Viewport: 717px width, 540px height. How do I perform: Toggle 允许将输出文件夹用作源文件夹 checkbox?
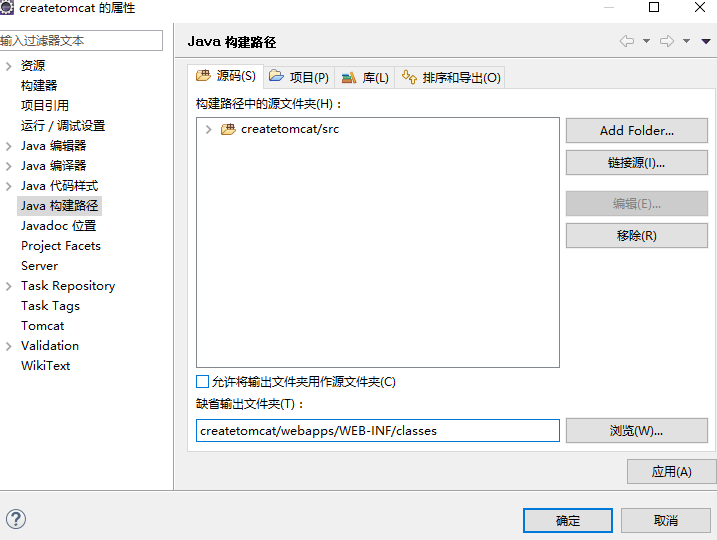coord(203,381)
